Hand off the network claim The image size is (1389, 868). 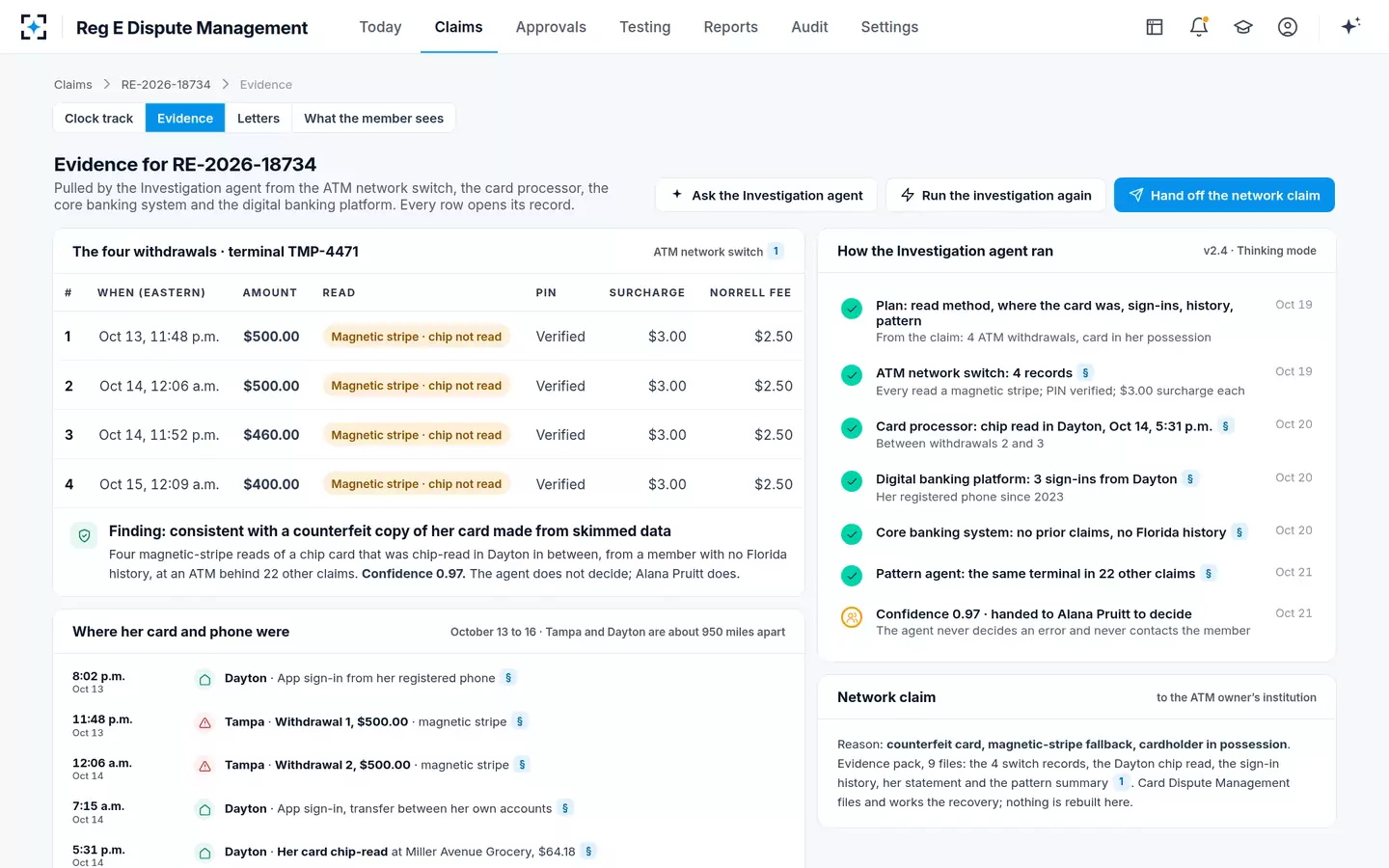tap(1224, 195)
